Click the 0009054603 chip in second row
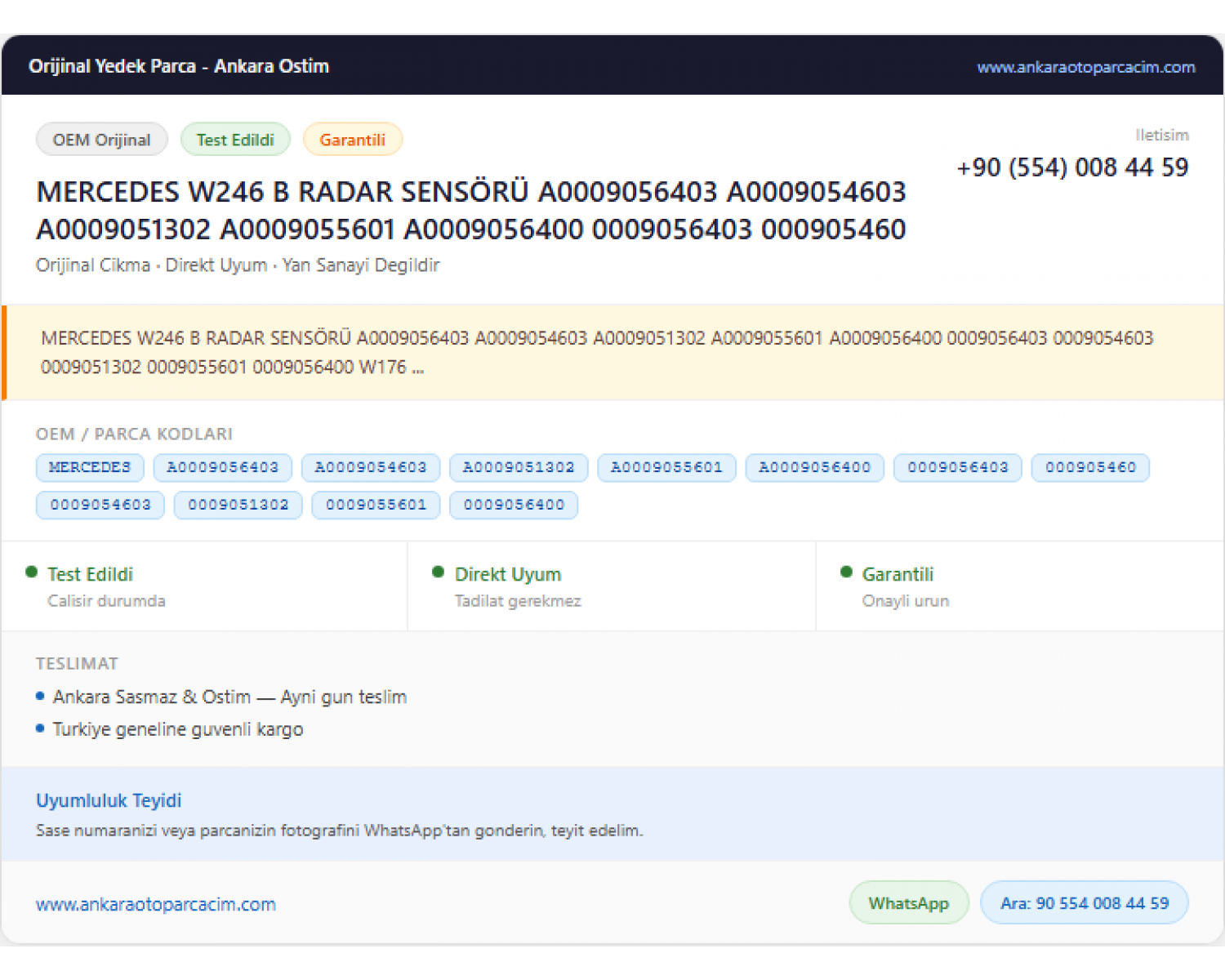This screenshot has width=1225, height=980. [100, 505]
